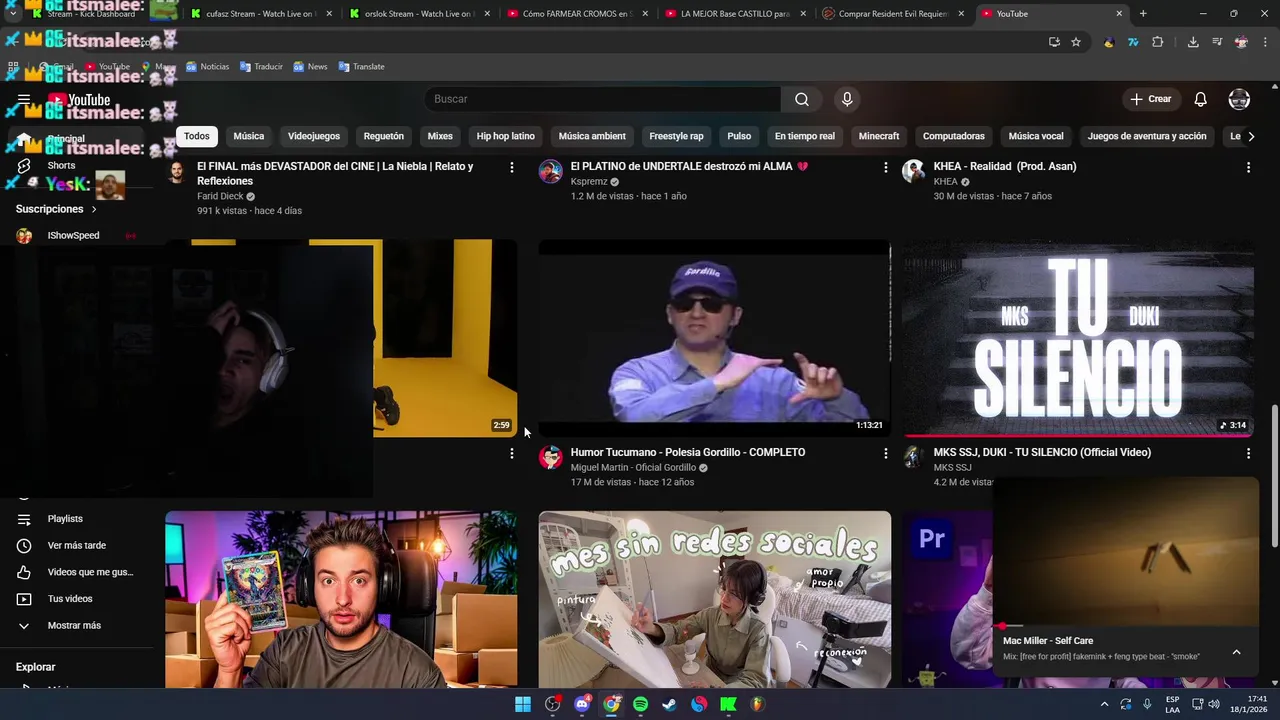The height and width of the screenshot is (720, 1280).
Task: Click the search magnifier button
Action: click(802, 99)
